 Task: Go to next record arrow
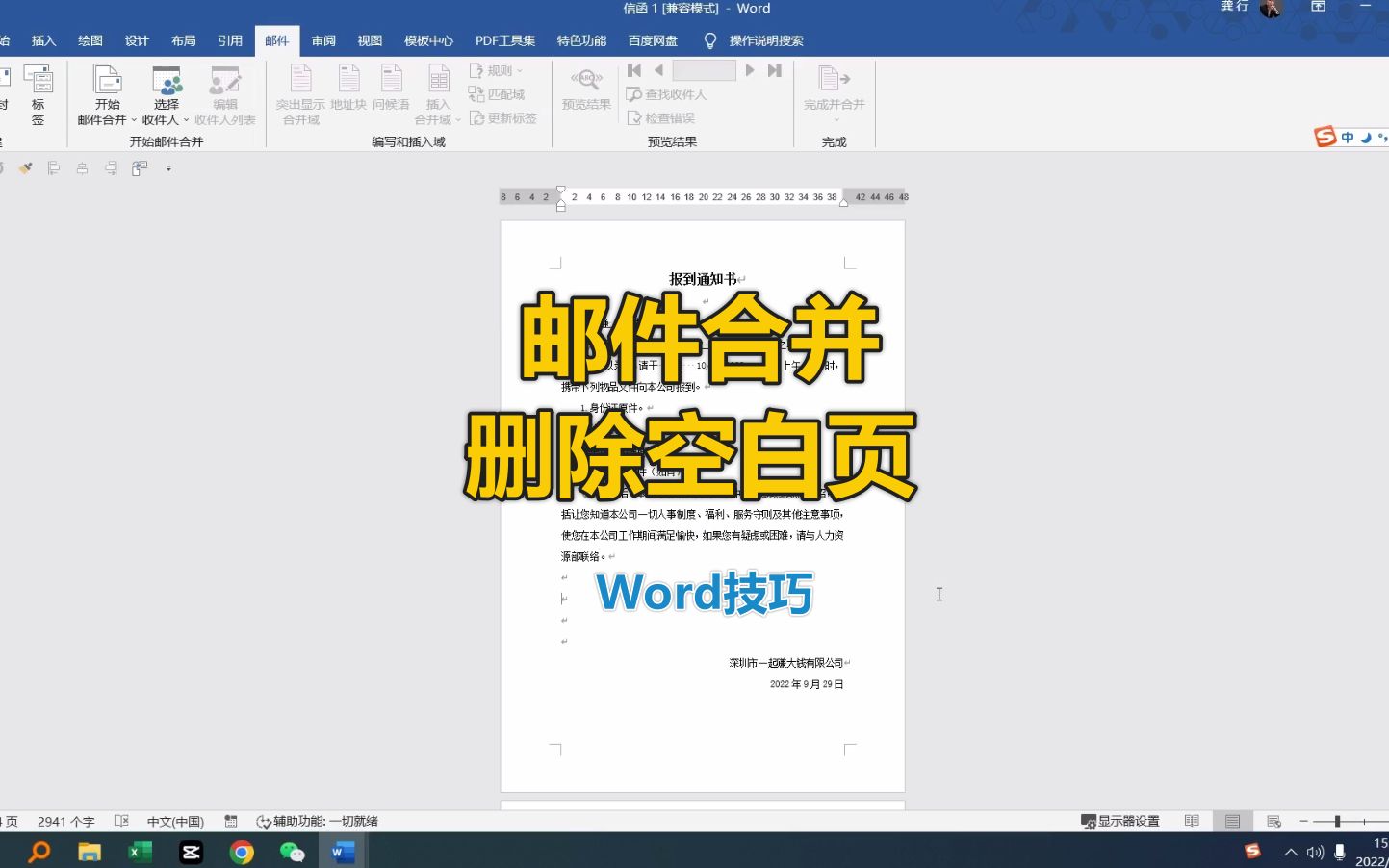pos(750,70)
